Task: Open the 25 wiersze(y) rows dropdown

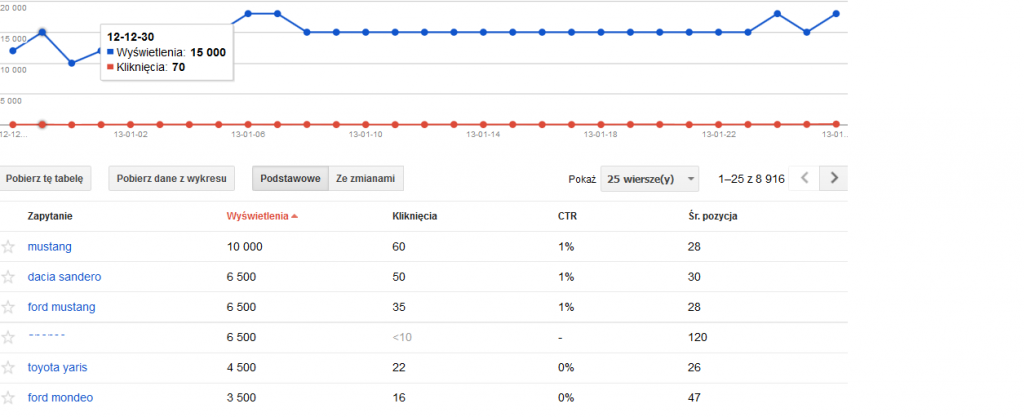Action: point(648,180)
